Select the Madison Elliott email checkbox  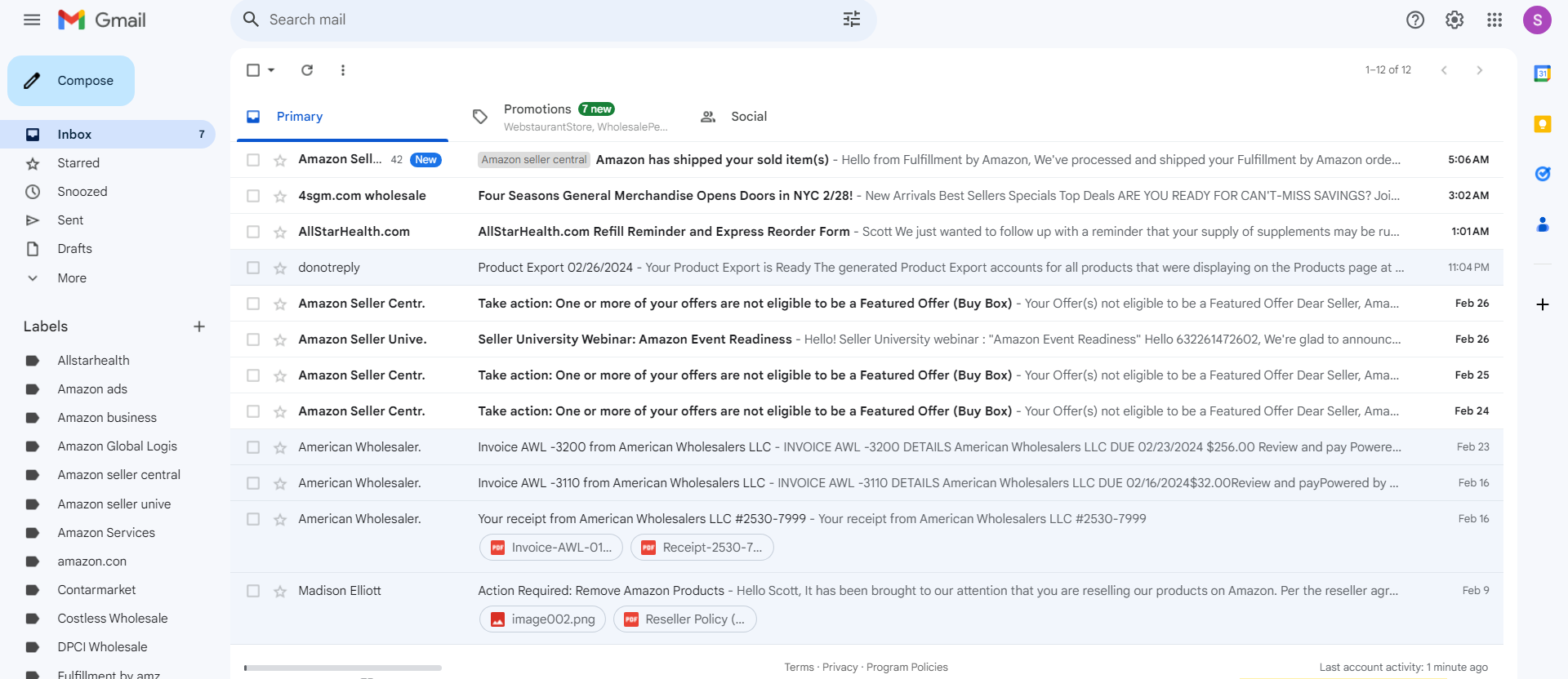point(253,591)
